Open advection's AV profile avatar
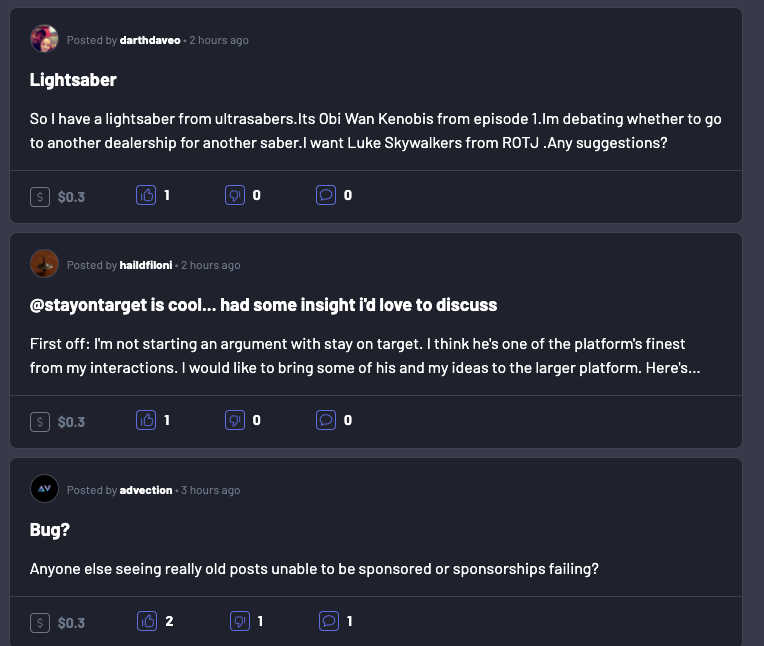This screenshot has width=764, height=646. point(44,489)
